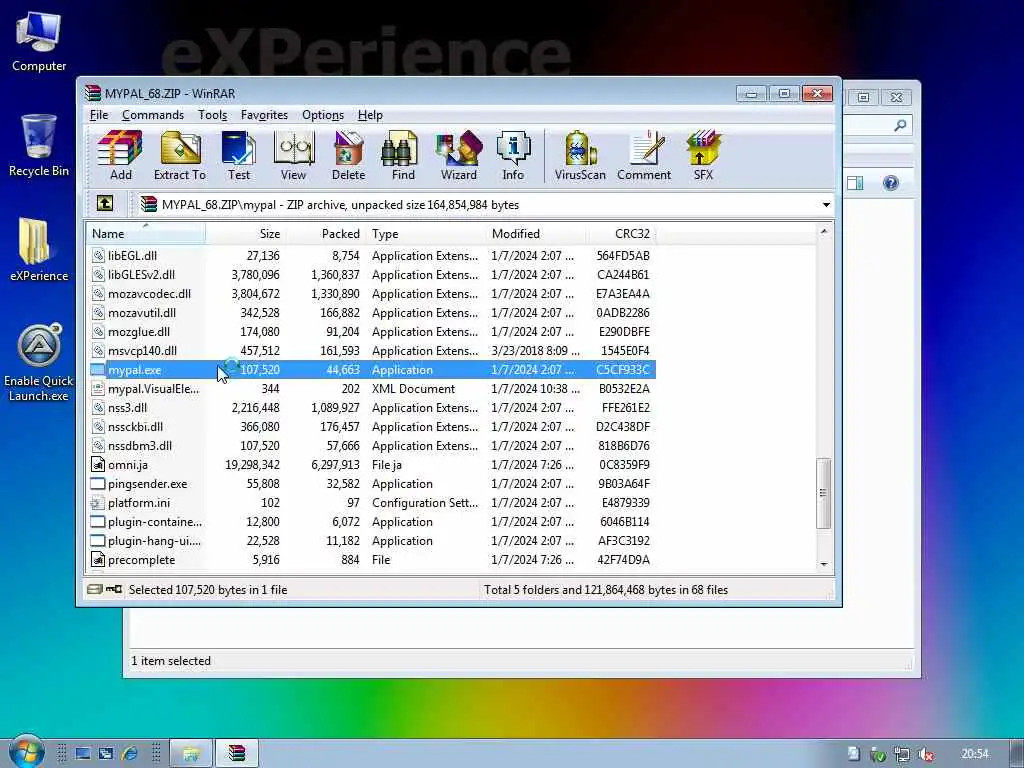Sort list by Name column

click(146, 234)
